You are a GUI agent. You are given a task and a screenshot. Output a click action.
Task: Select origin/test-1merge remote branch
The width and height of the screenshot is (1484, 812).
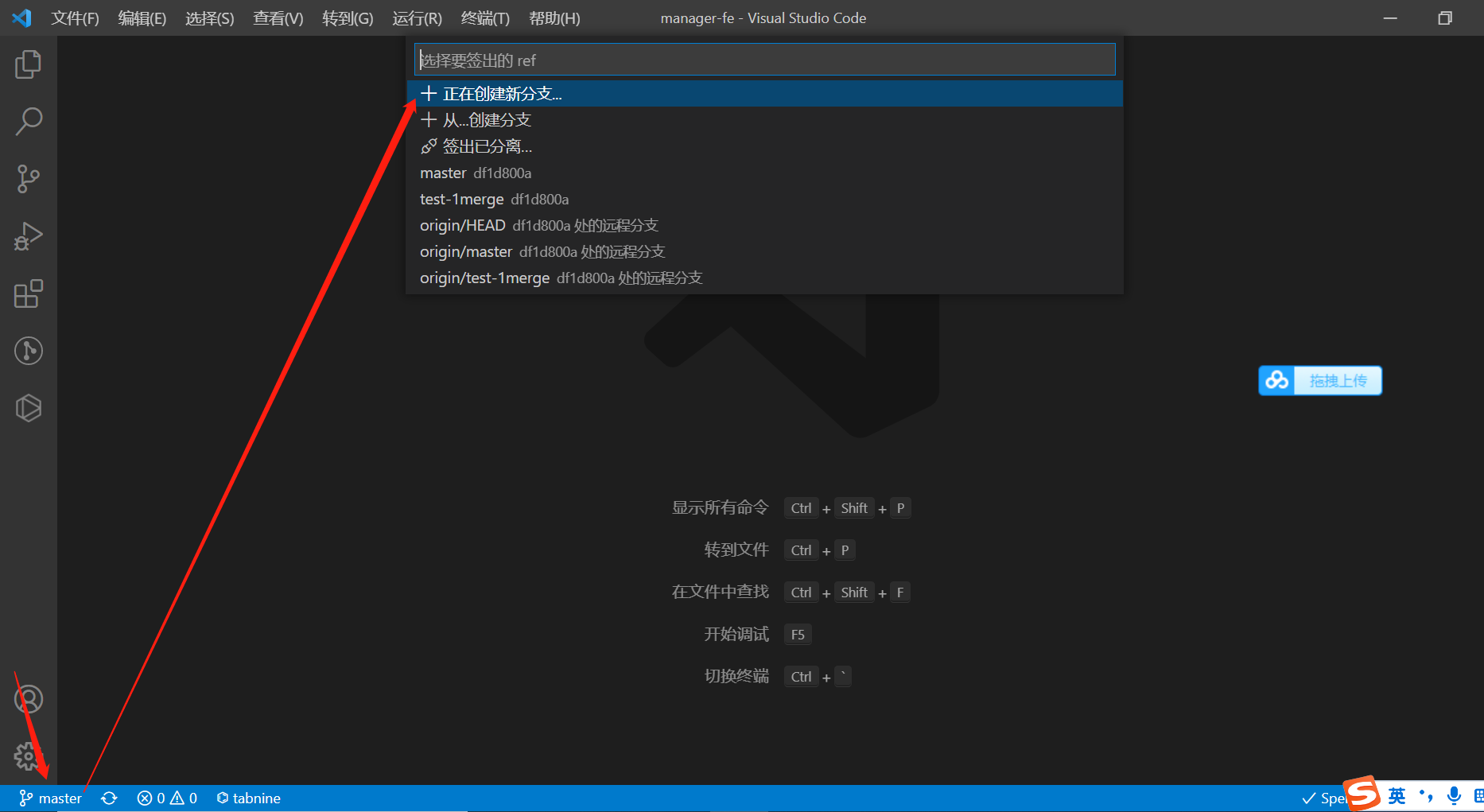(765, 278)
